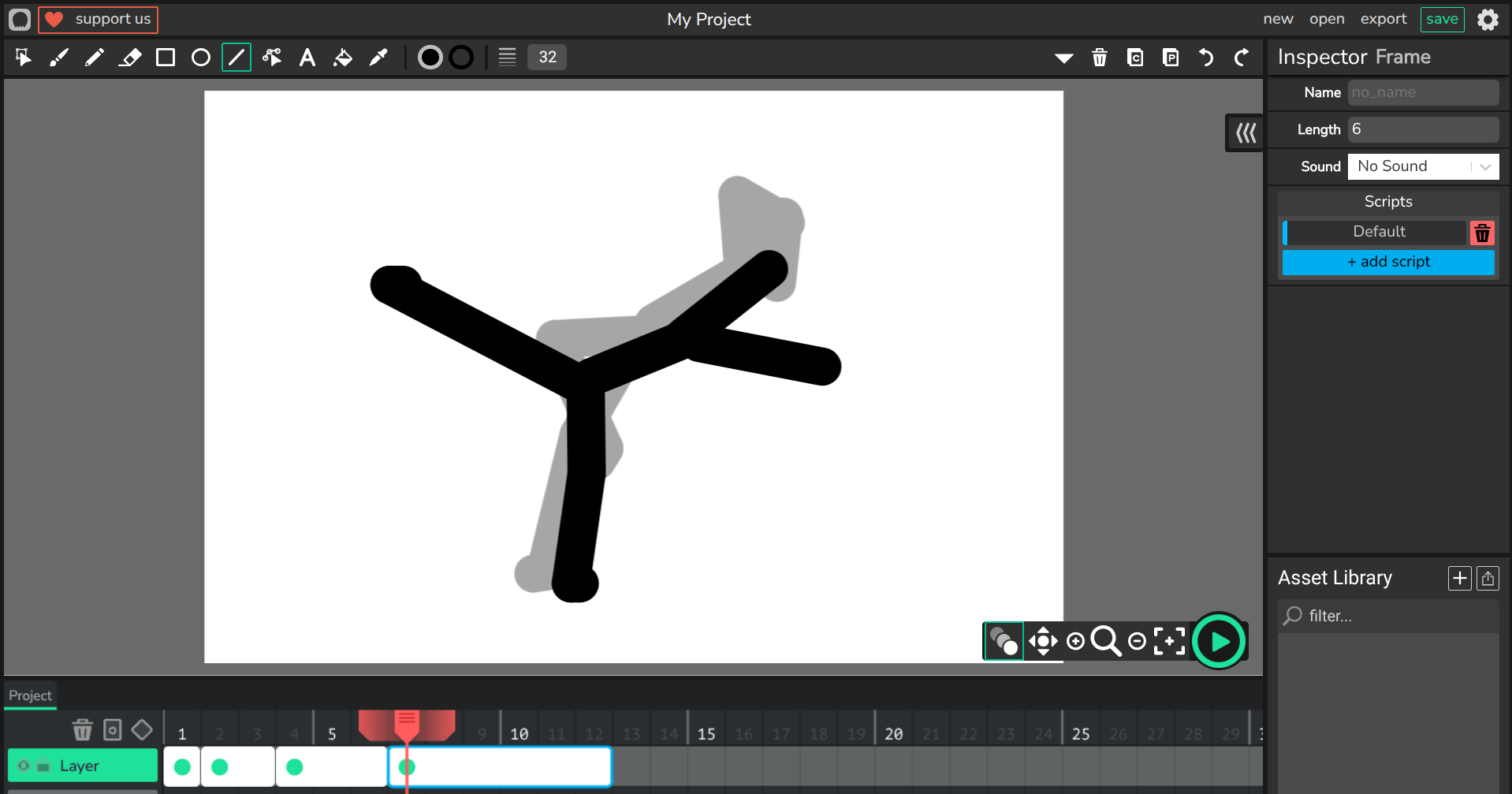Open the fill color swatch

430,58
